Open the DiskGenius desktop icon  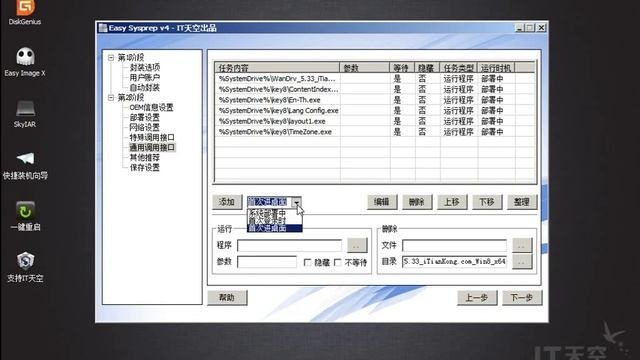coord(25,12)
